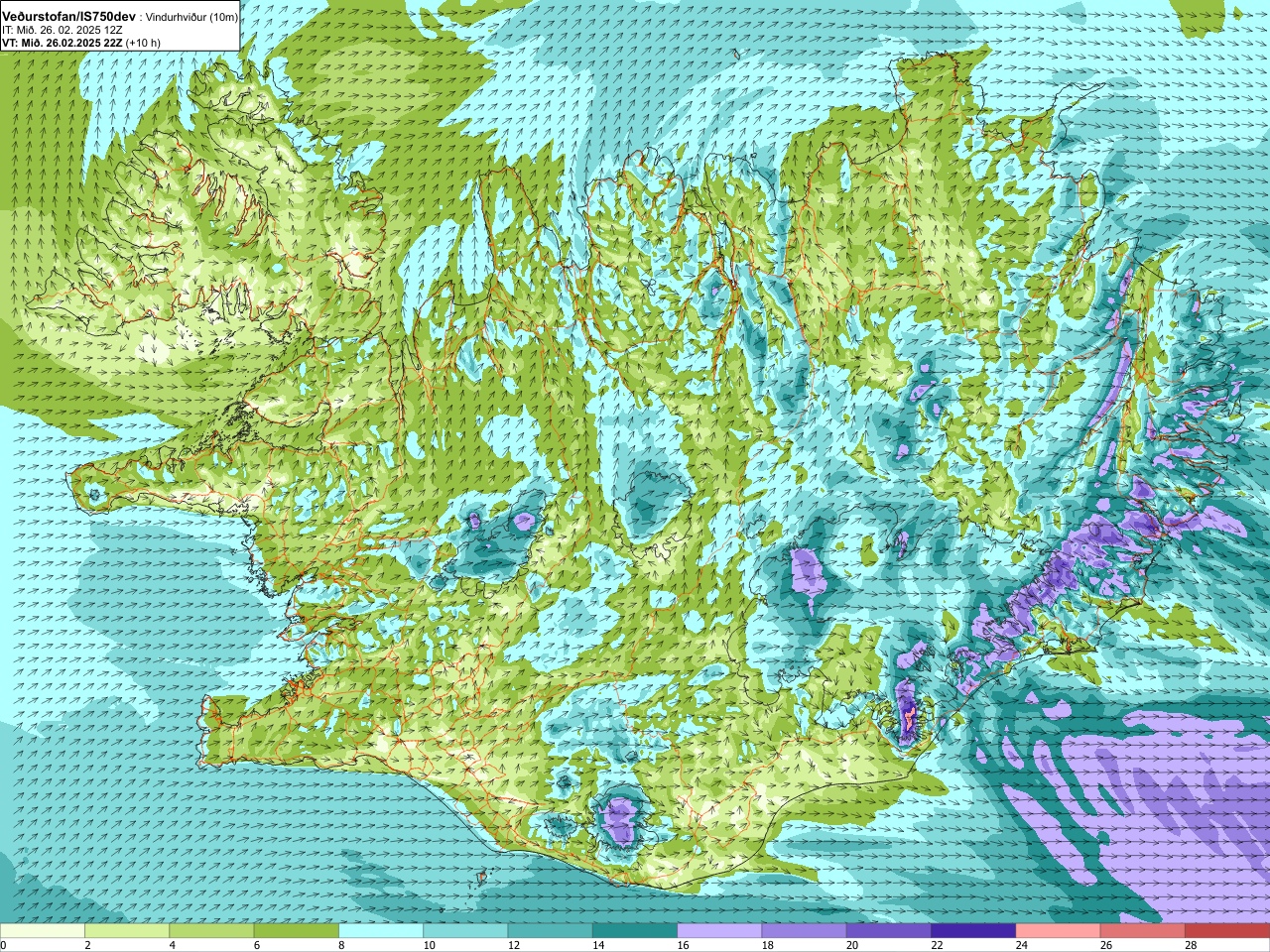Viewport: 1270px width, 952px height.
Task: Pick the light turquoise 10–12 legend swatch
Action: pyautogui.click(x=465, y=931)
